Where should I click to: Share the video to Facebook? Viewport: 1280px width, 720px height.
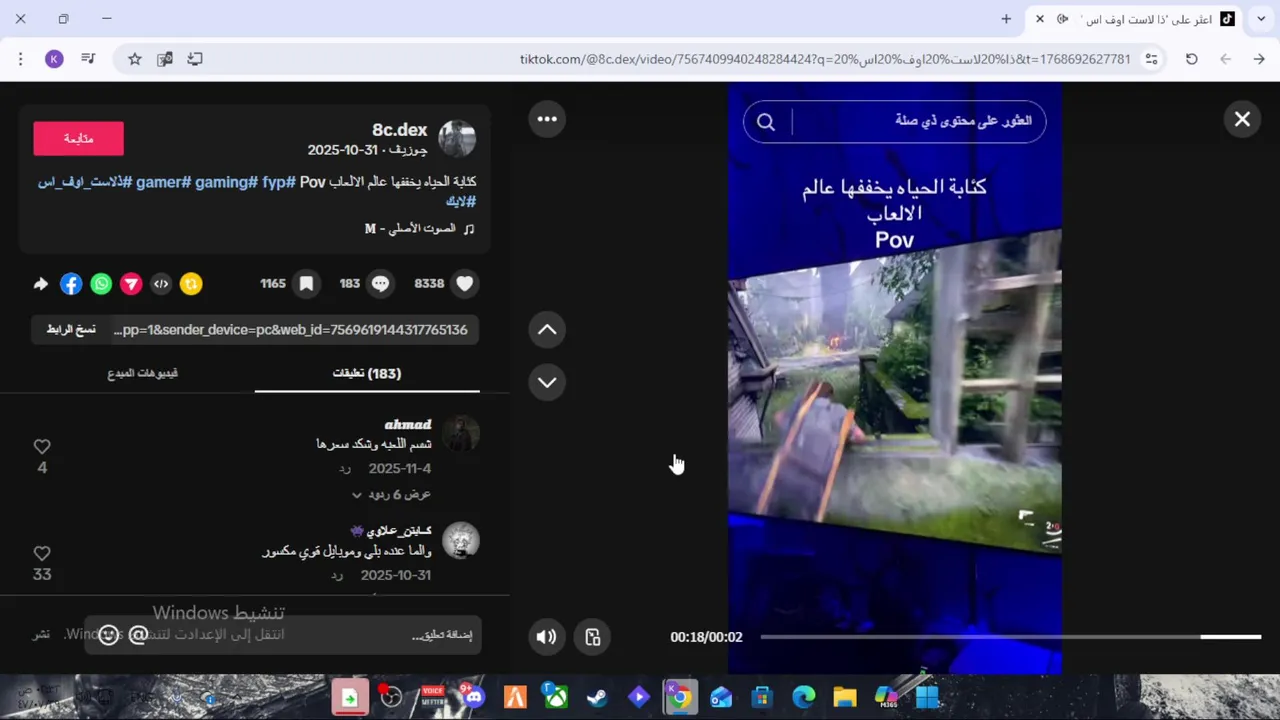point(71,284)
